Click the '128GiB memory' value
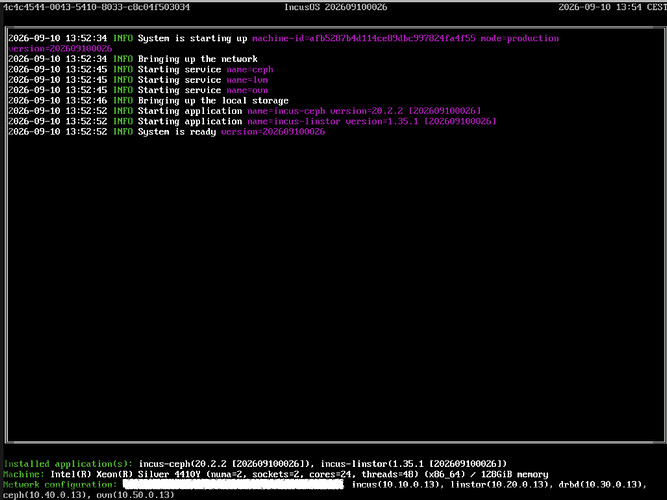 coord(515,474)
